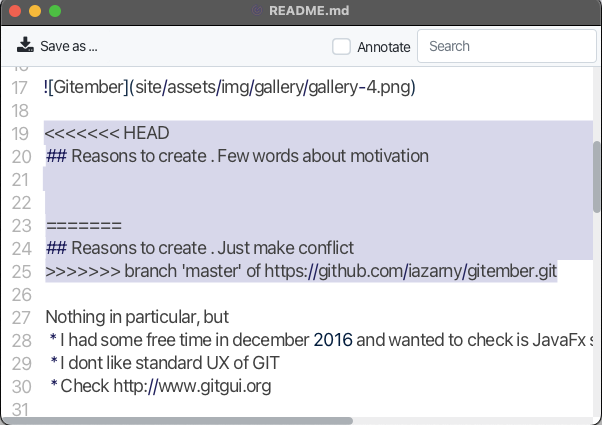The width and height of the screenshot is (602, 425).
Task: Click the green fullscreen window button
Action: (x=55, y=11)
